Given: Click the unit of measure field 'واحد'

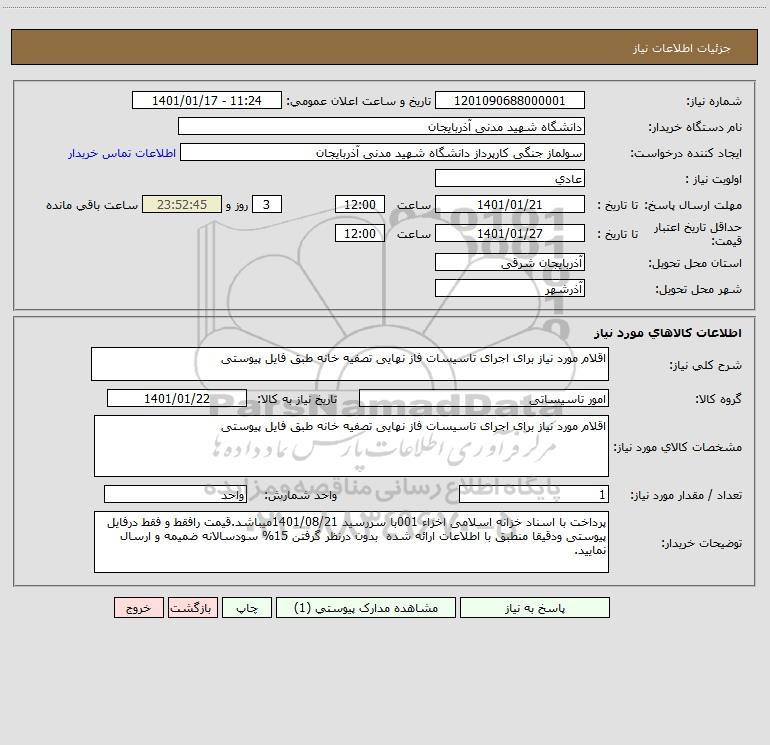Looking at the screenshot, I should (175, 495).
